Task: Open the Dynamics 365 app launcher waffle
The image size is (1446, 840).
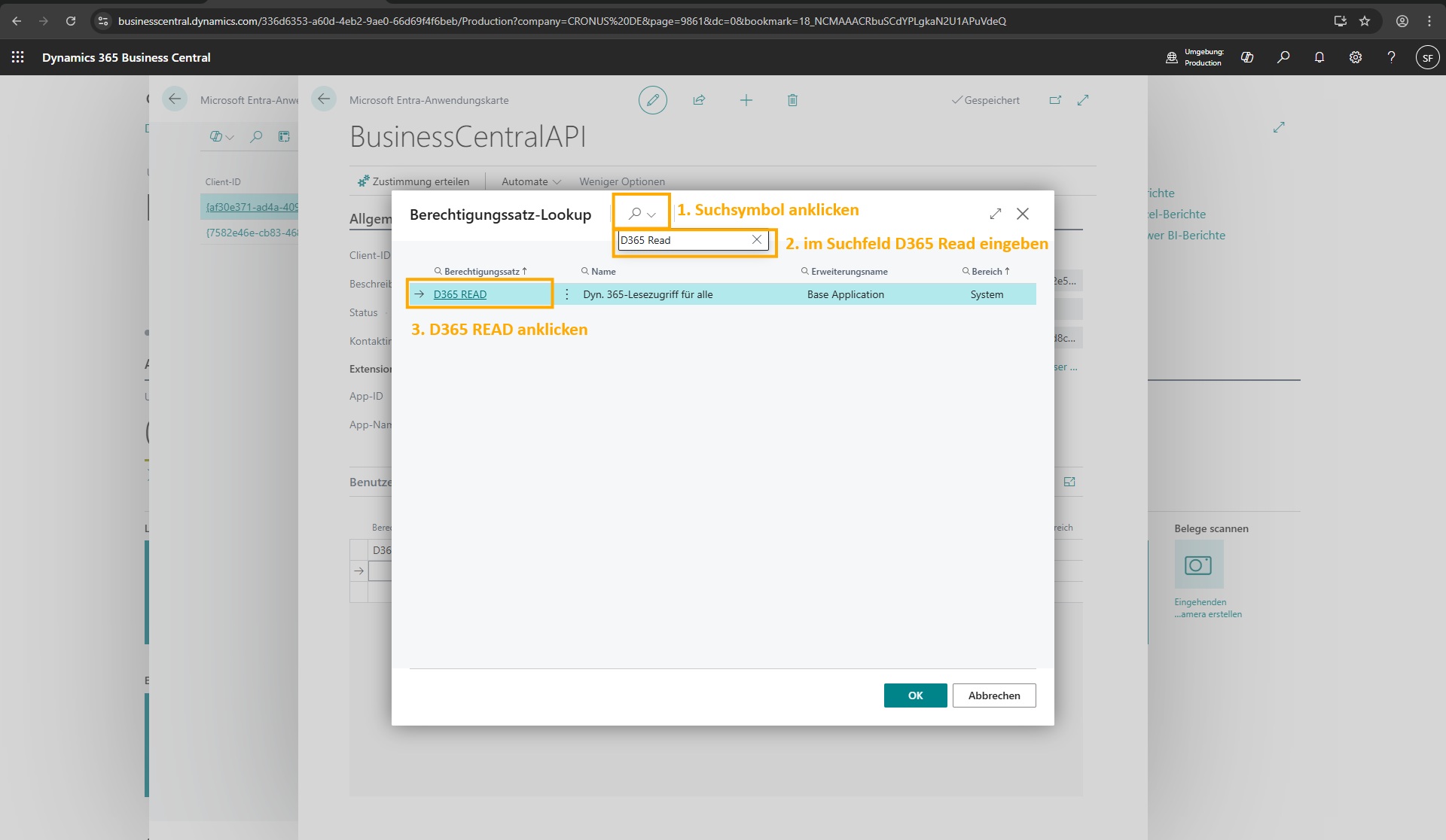Action: pos(17,57)
